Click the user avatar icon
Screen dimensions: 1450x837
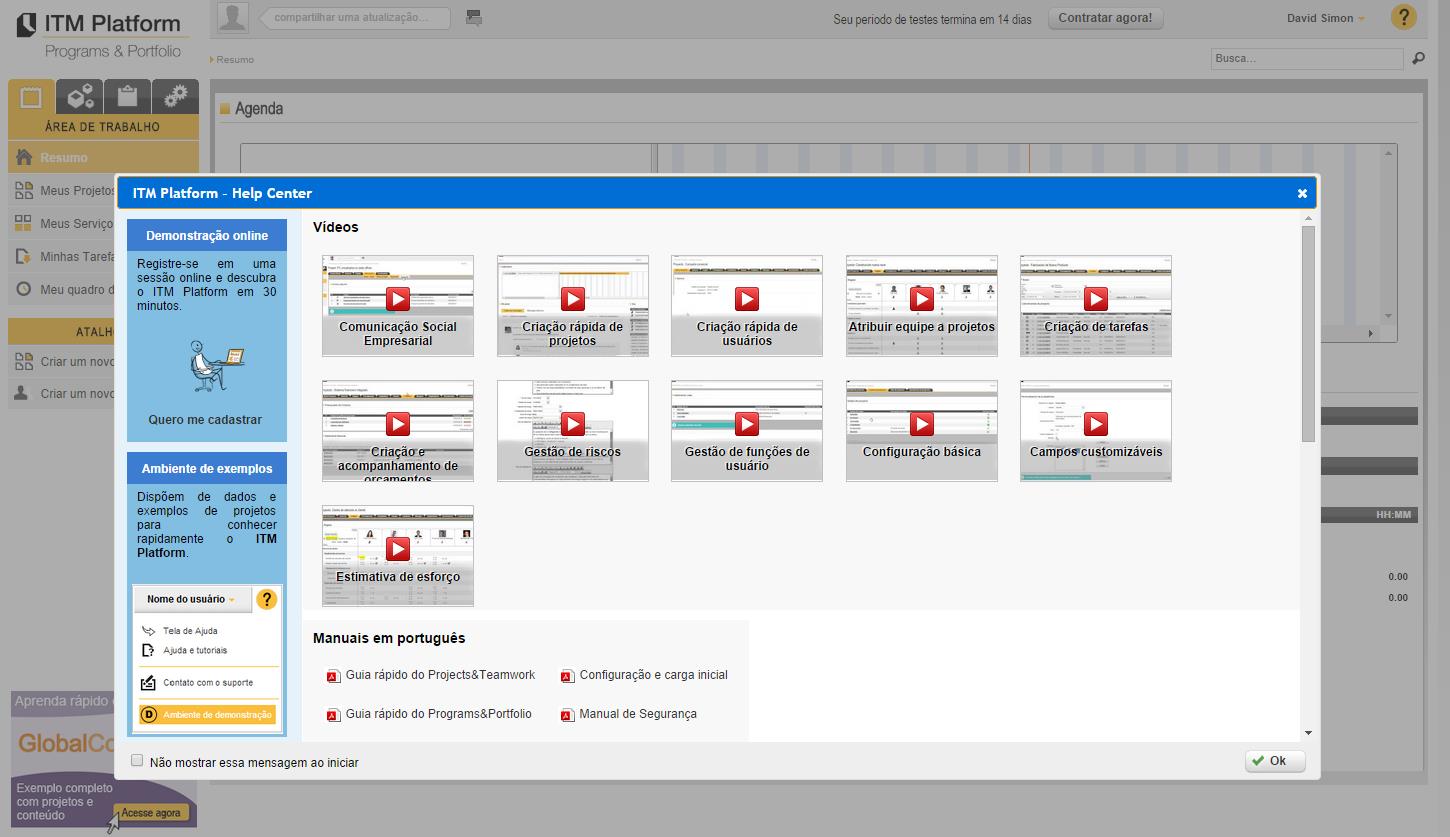click(233, 17)
